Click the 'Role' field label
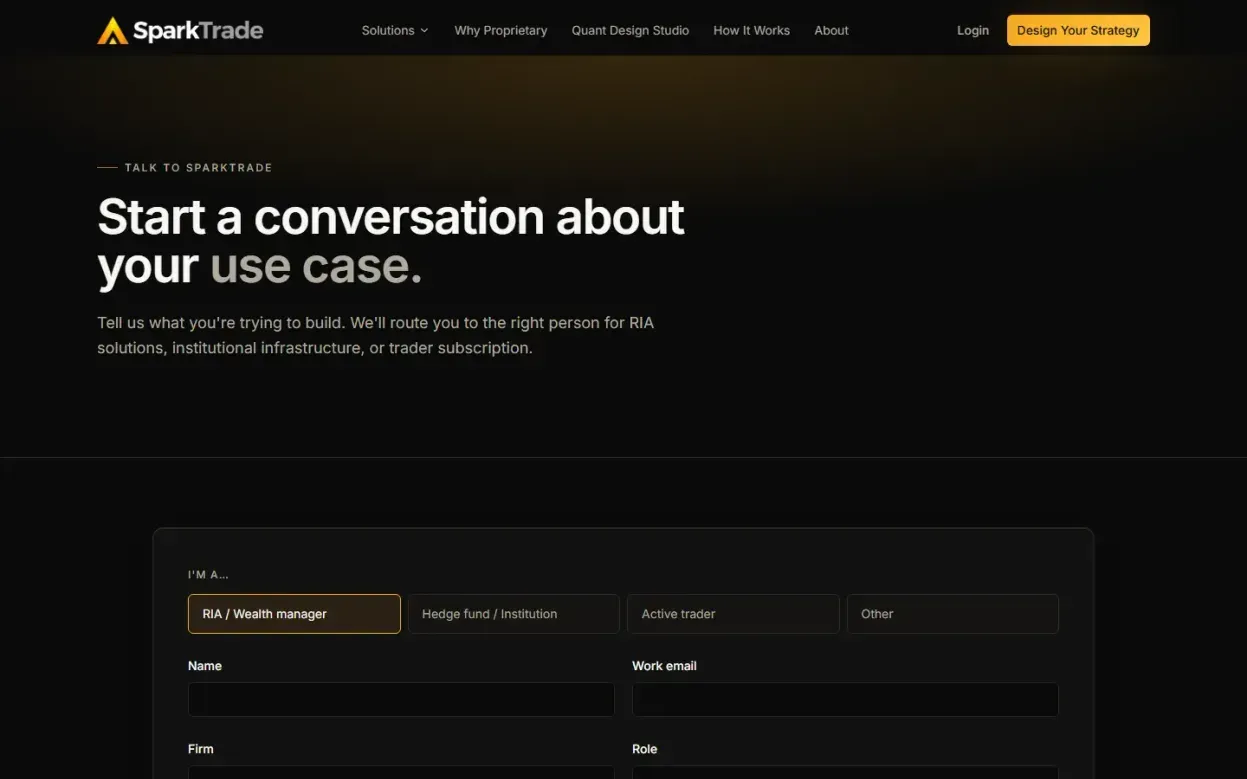1247x779 pixels. click(x=644, y=749)
